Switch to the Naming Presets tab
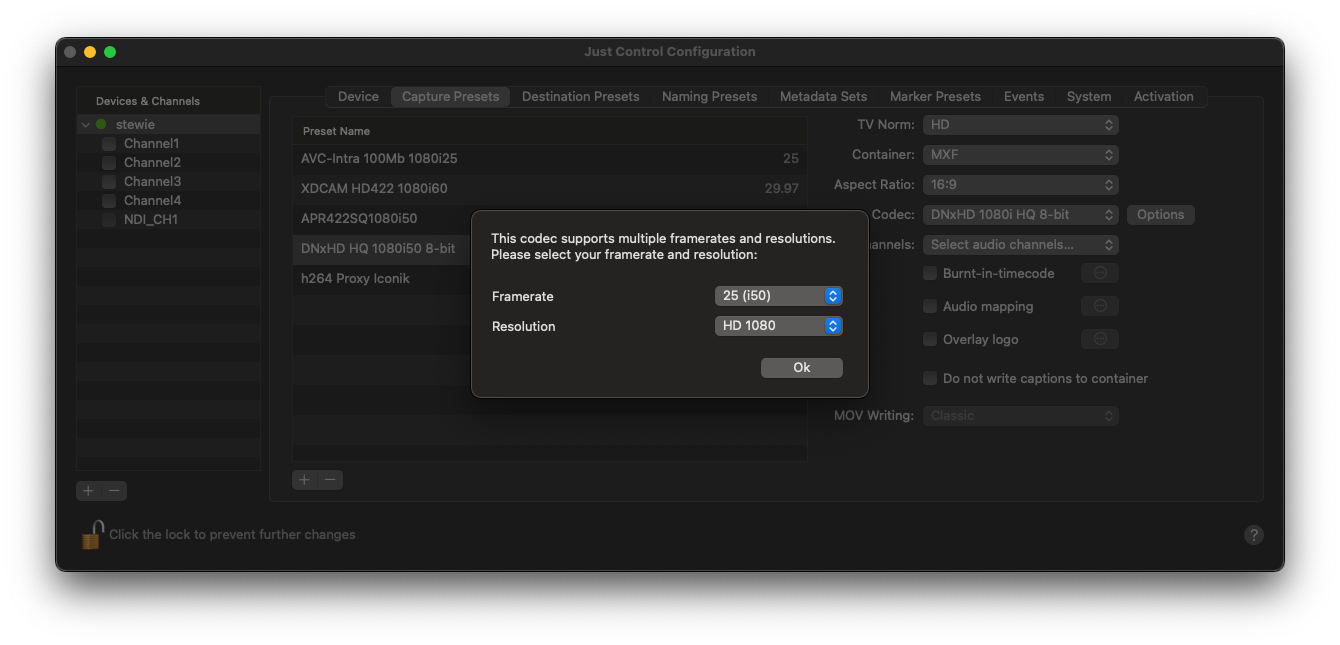Viewport: 1340px width, 645px height. (709, 97)
